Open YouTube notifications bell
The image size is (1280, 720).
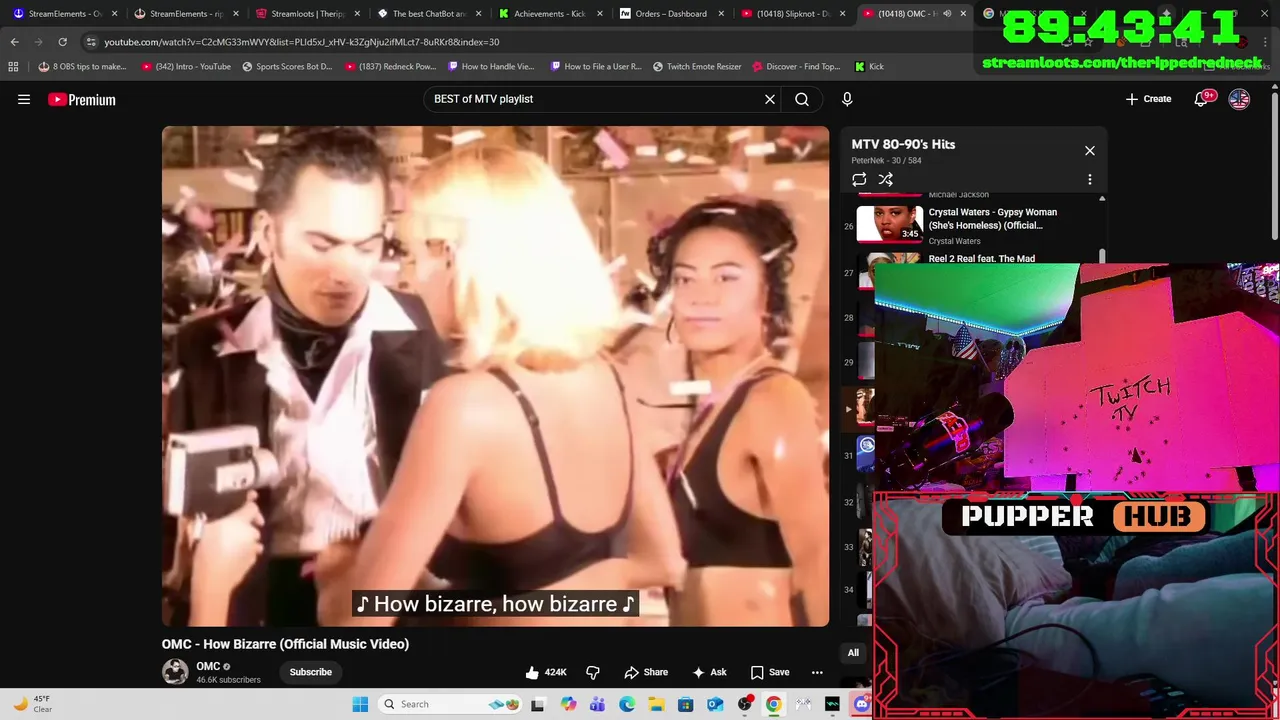click(x=1202, y=99)
